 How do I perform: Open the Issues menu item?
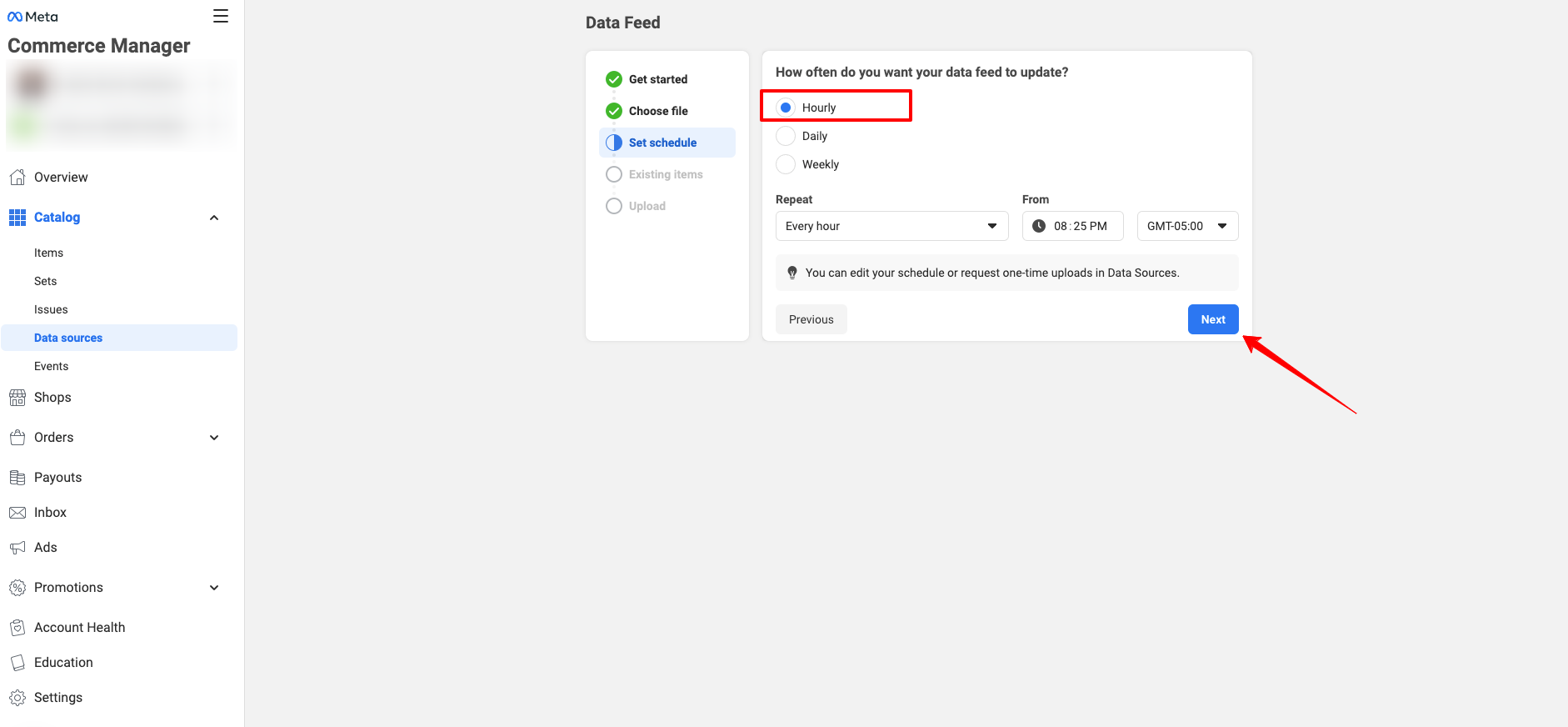pos(51,309)
